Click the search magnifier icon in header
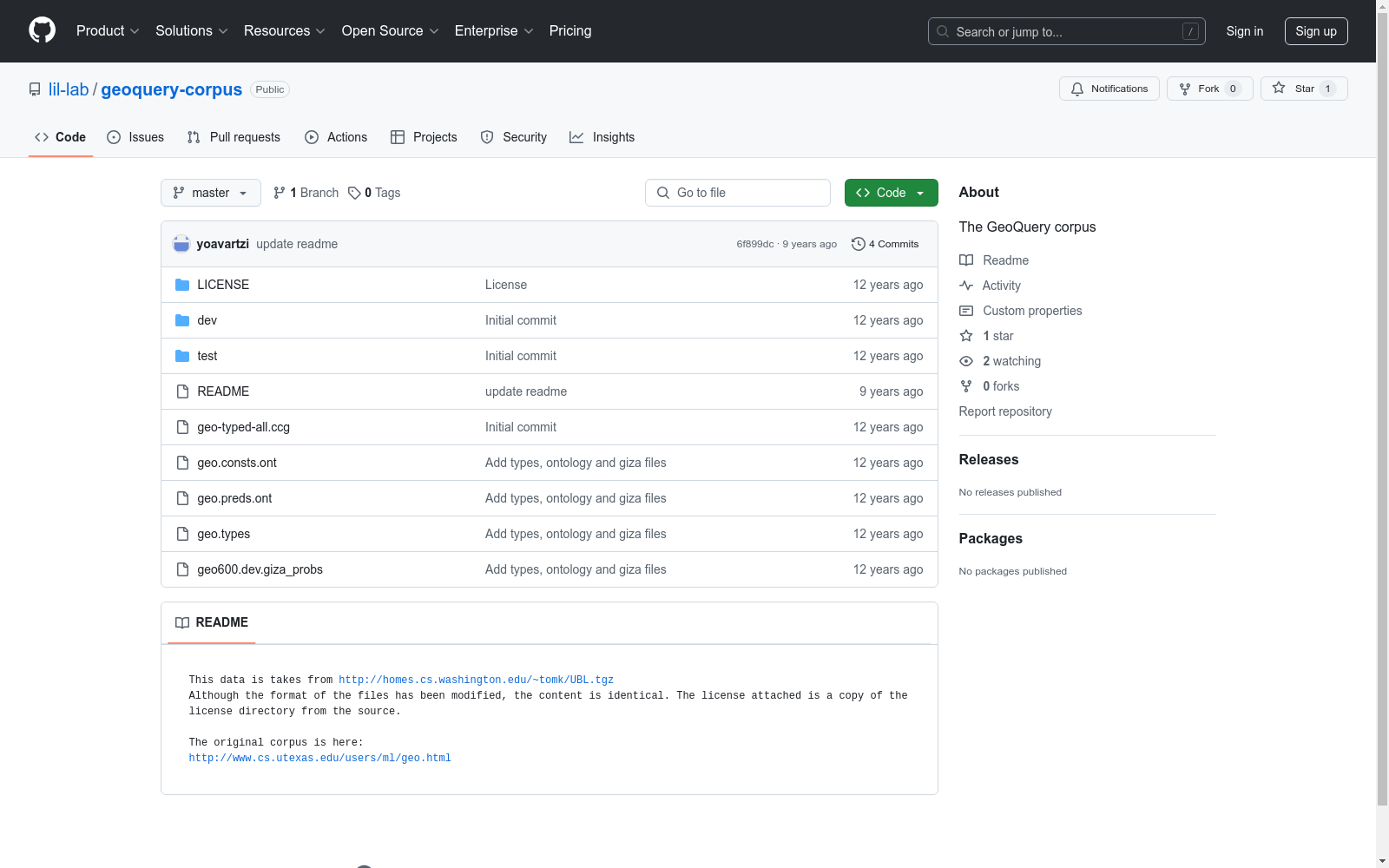This screenshot has width=1389, height=868. (943, 31)
